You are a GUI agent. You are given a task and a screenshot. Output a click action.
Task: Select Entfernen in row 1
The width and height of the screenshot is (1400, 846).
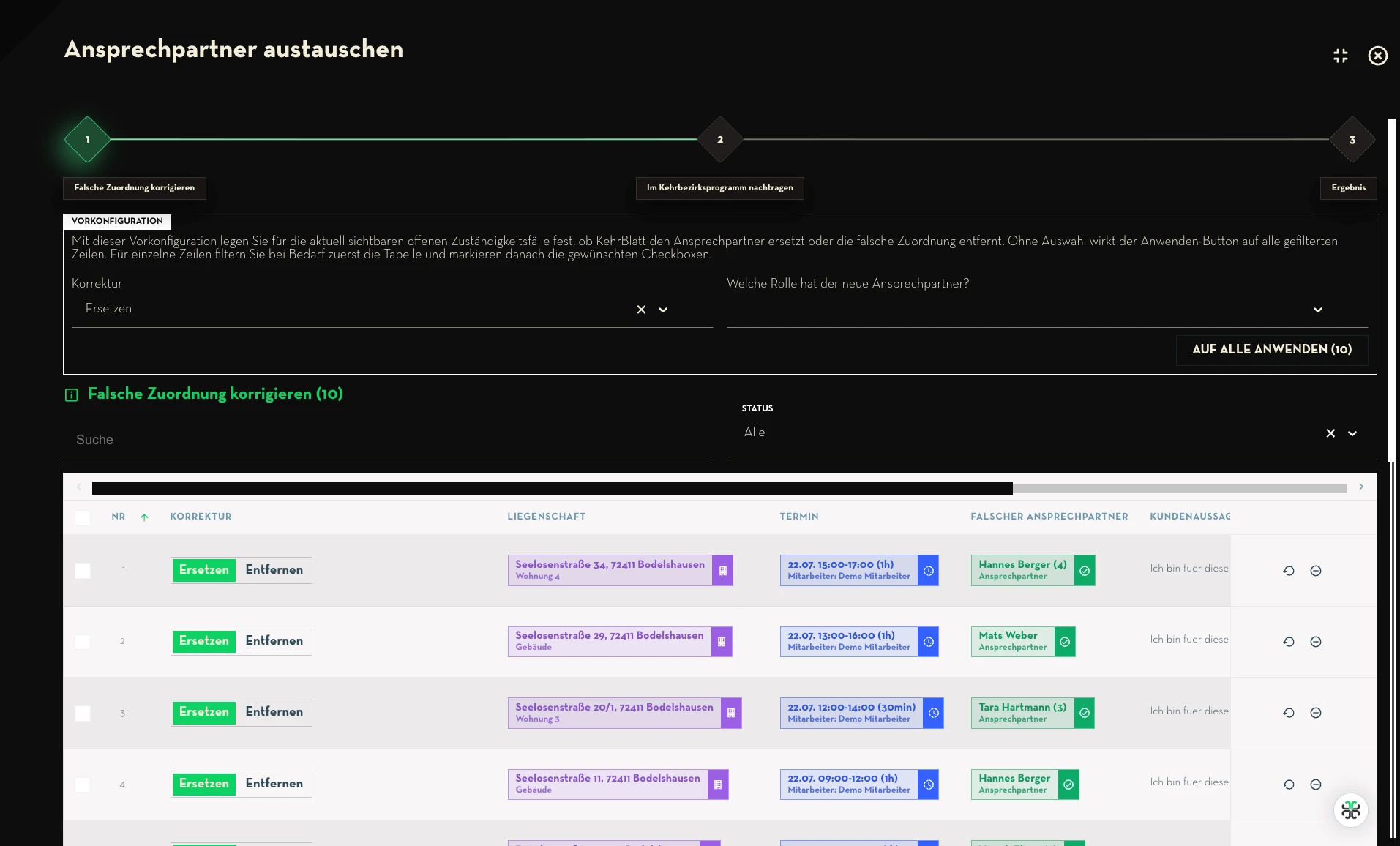274,570
